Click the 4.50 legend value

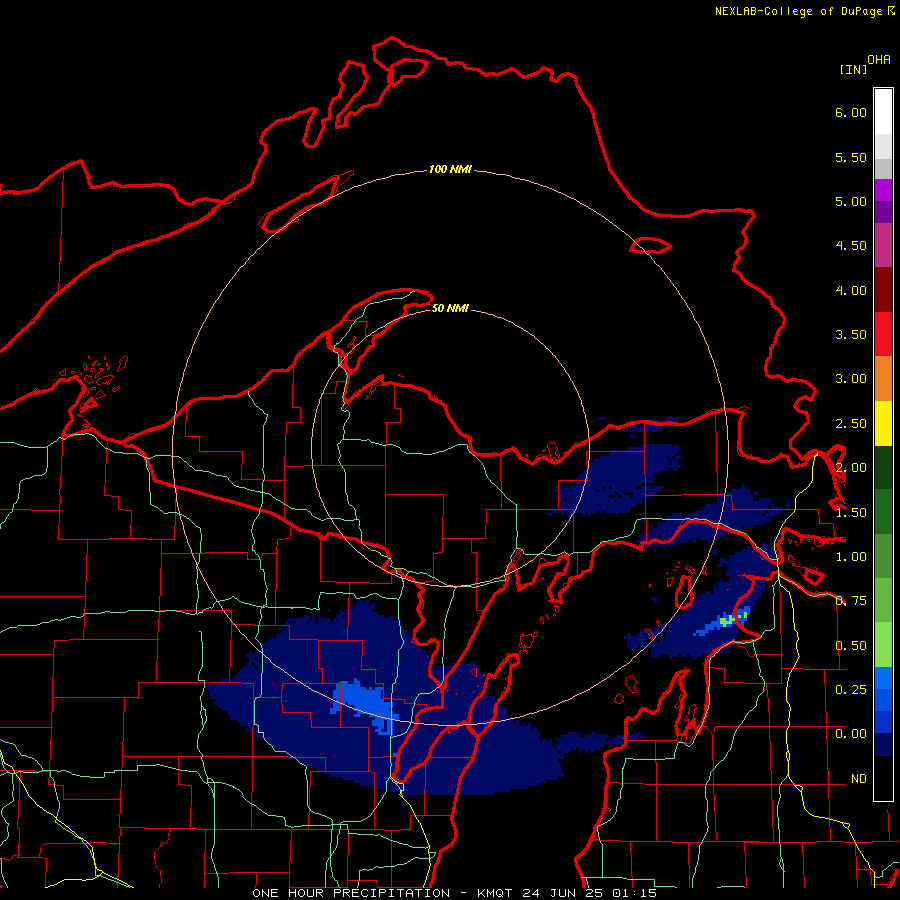point(851,246)
